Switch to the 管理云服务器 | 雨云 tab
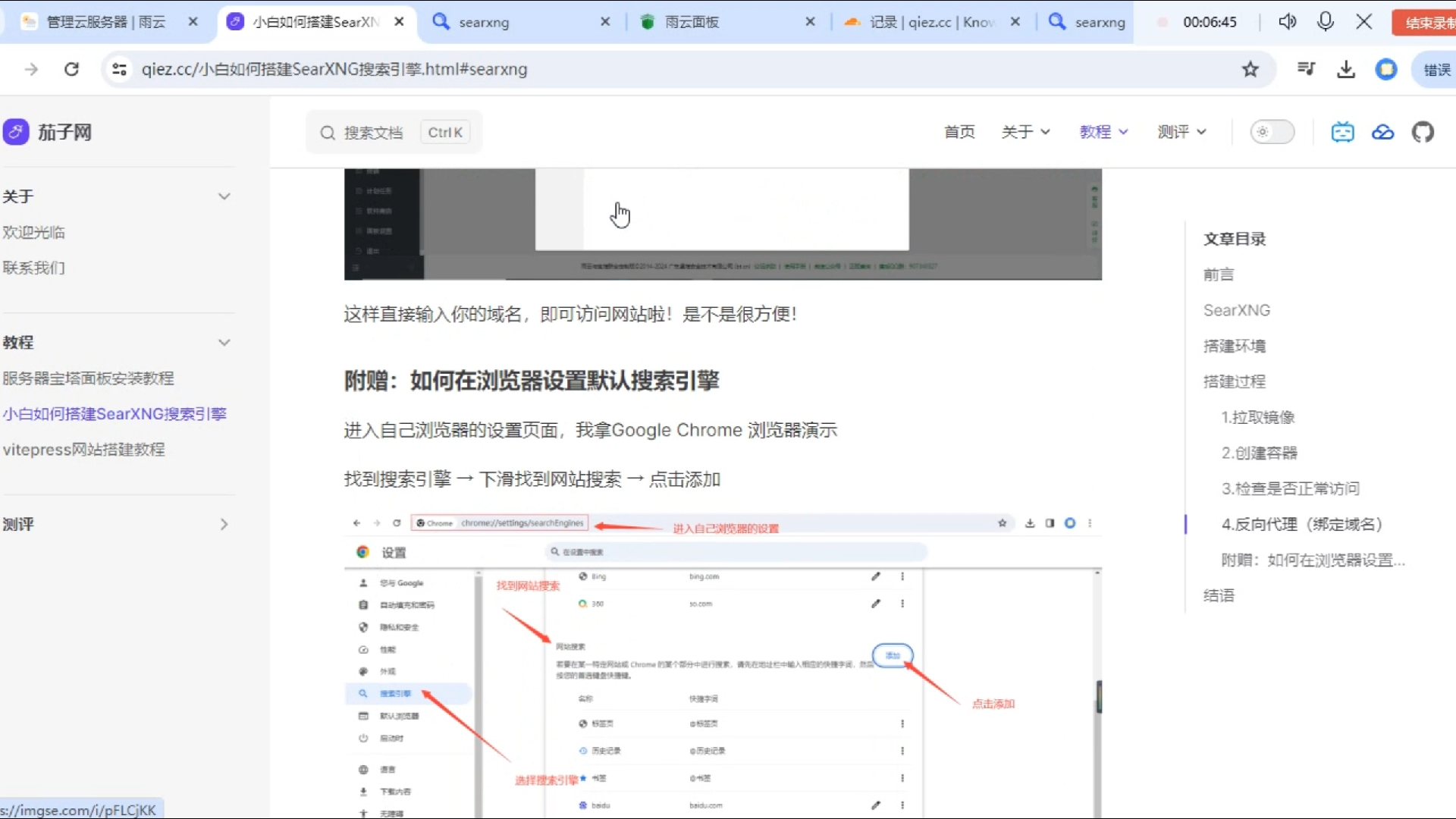 click(106, 22)
